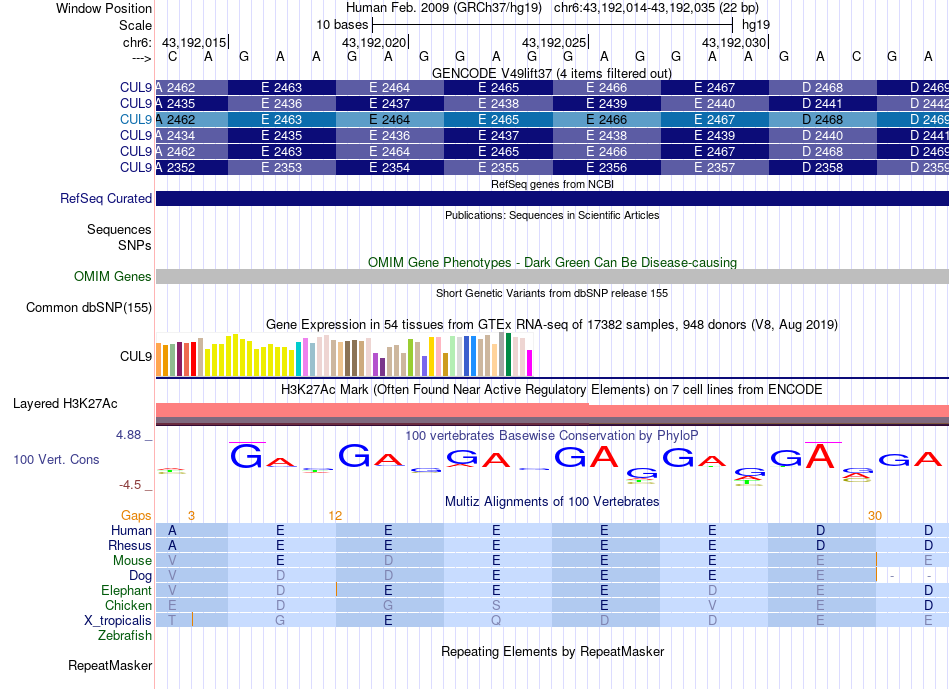Click codon A 2434 in the CUL9 tracks
950x689 pixels.
click(x=191, y=135)
